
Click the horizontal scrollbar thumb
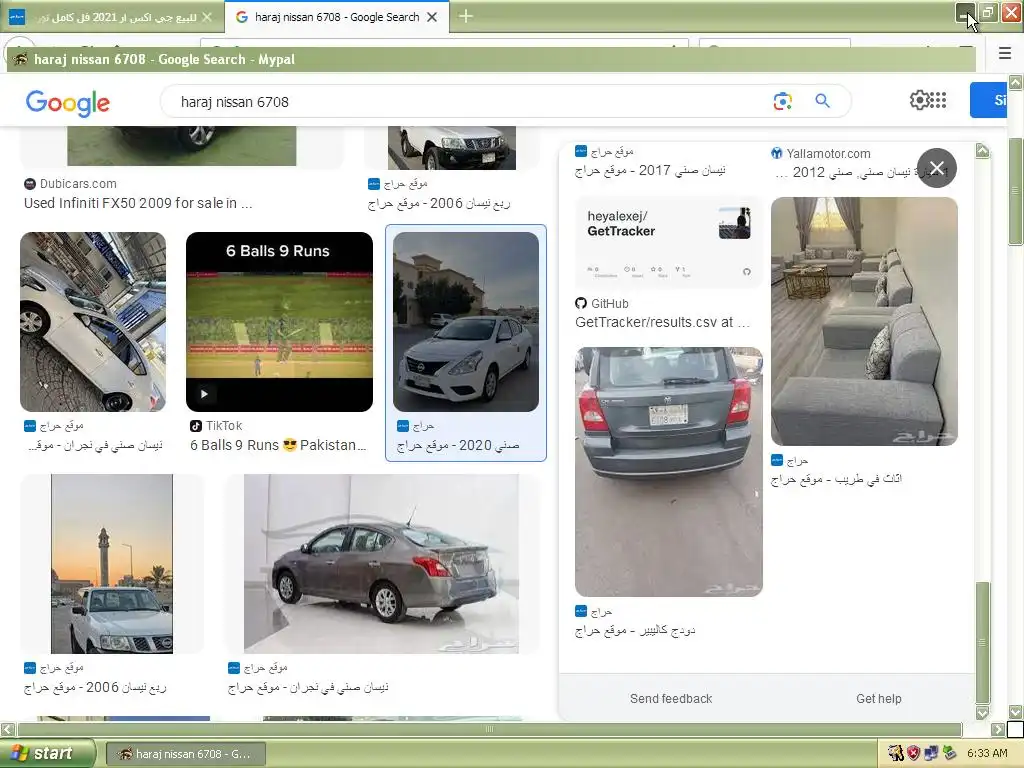coord(489,729)
